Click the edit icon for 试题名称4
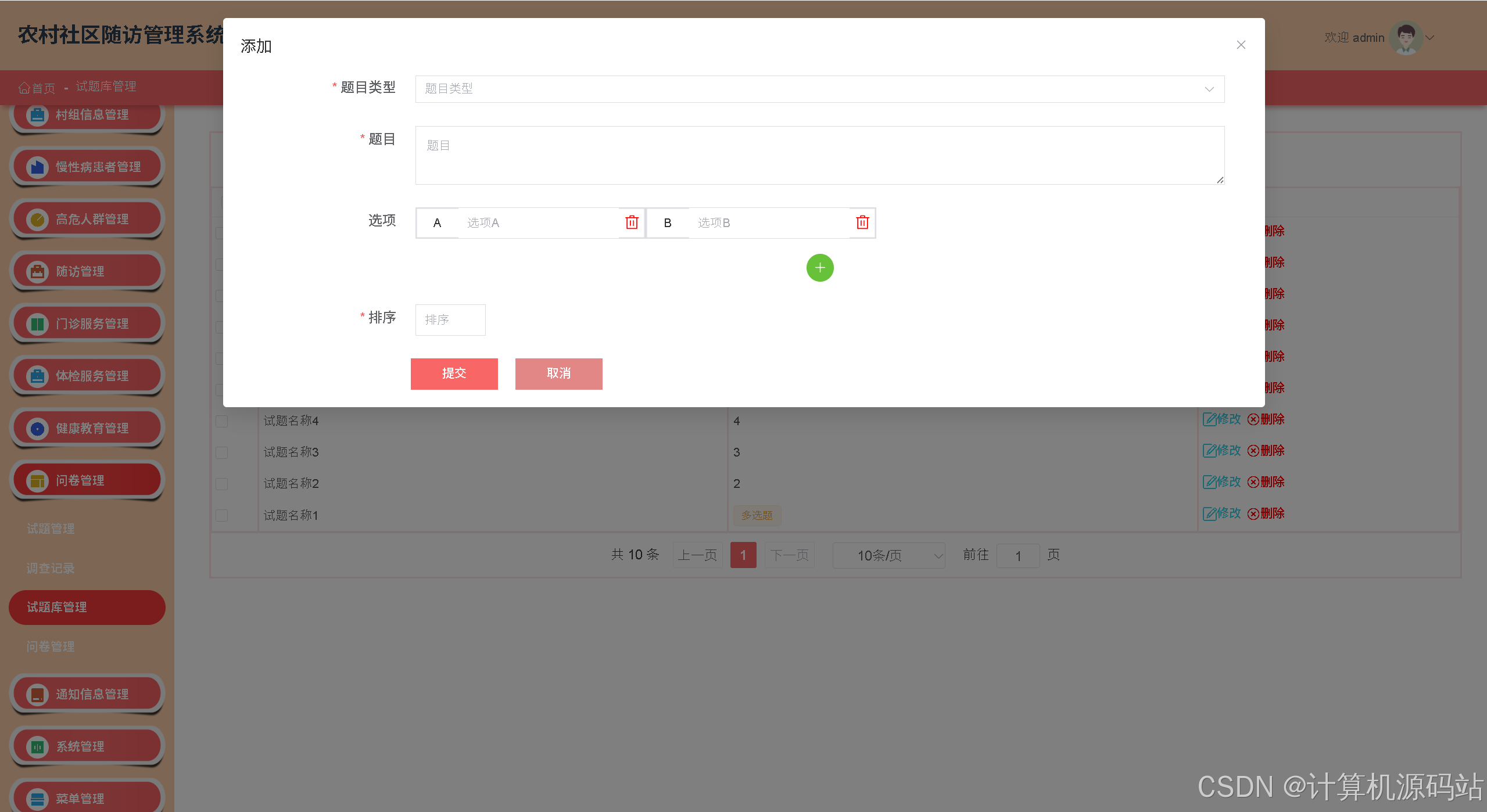The height and width of the screenshot is (812, 1487). coord(1209,419)
